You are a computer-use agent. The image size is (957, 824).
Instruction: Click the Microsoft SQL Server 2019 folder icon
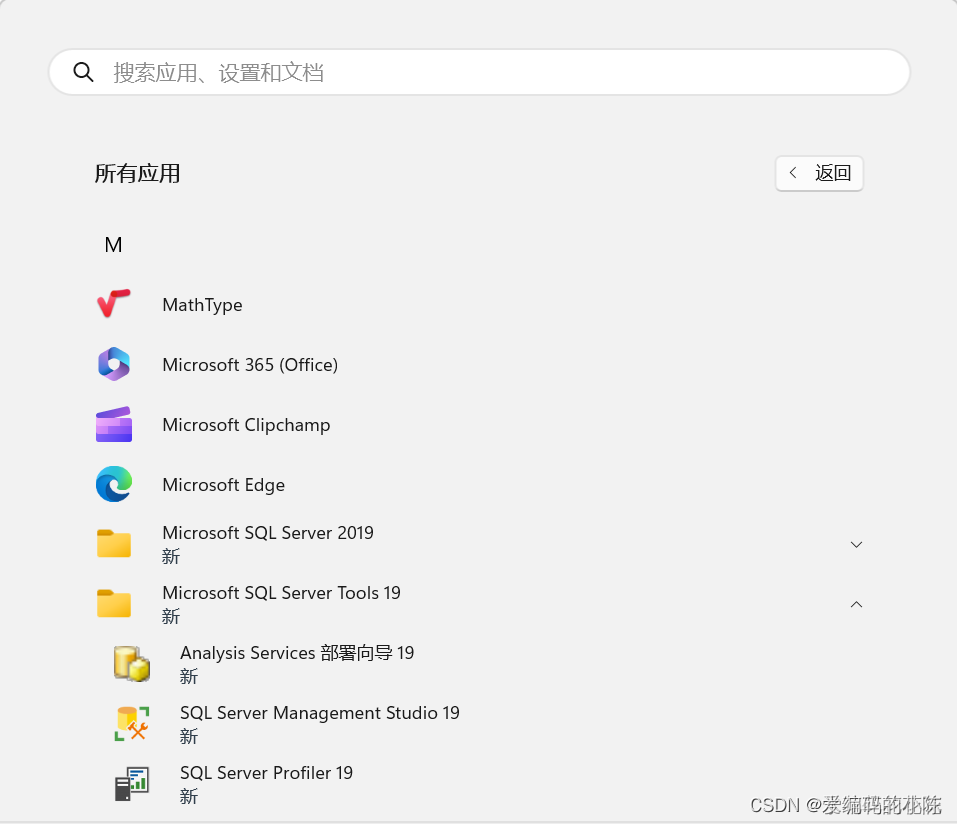(114, 543)
